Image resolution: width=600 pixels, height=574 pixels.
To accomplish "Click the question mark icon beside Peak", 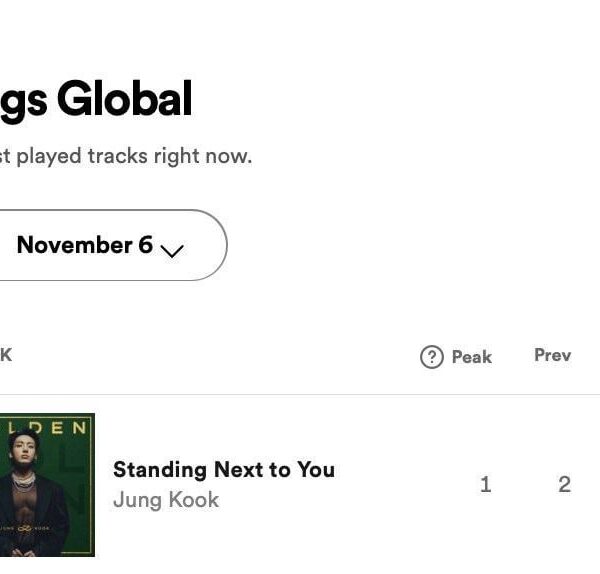I will click(432, 357).
